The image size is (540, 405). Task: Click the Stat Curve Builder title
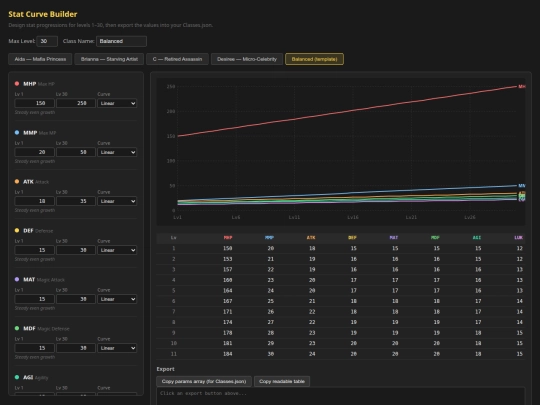coord(43,14)
